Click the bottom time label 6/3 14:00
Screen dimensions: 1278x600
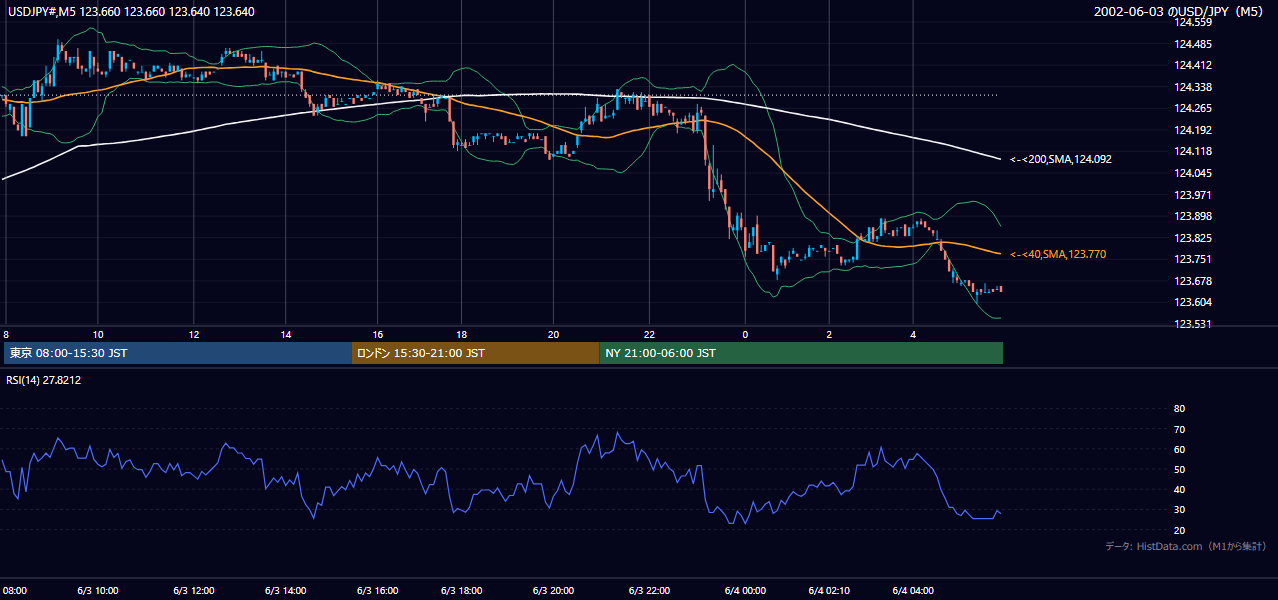pos(284,591)
